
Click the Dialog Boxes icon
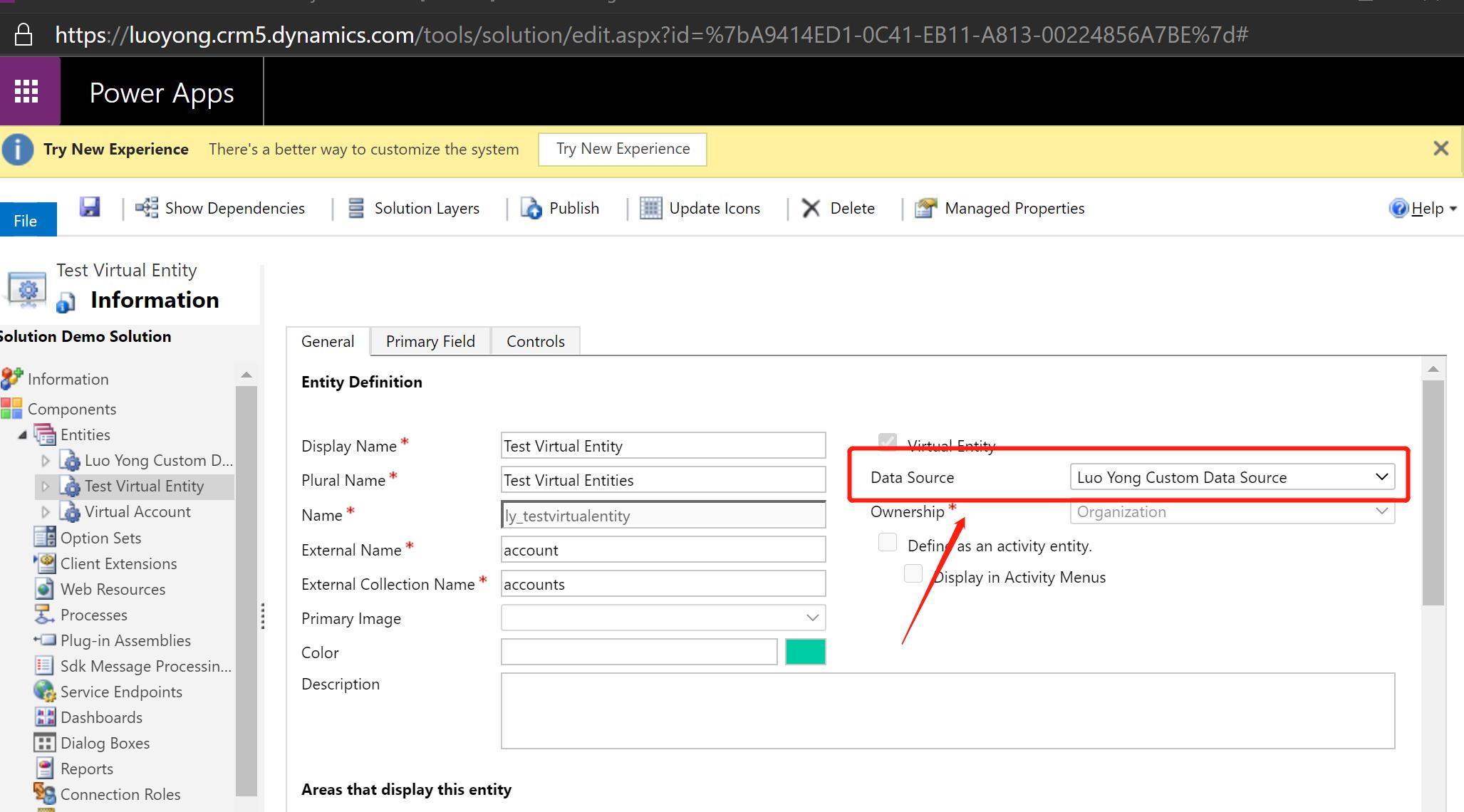point(45,742)
